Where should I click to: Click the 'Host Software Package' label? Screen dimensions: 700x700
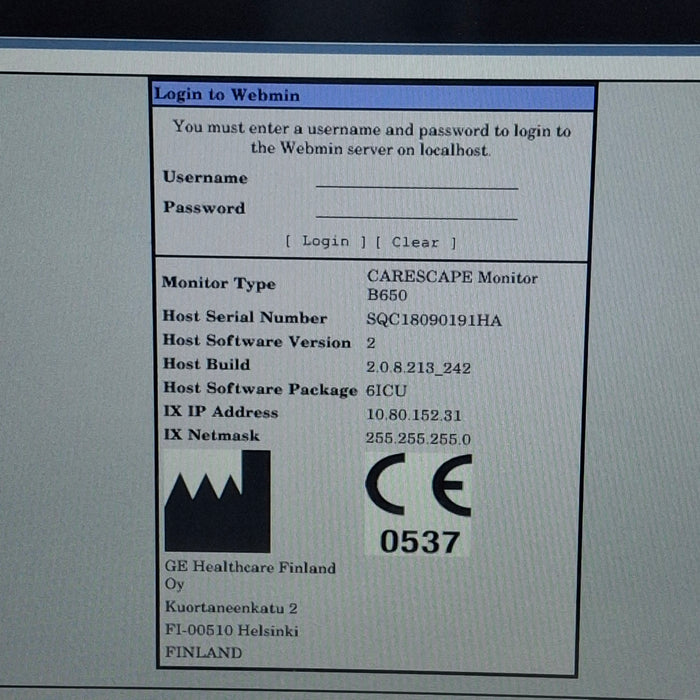coord(260,389)
